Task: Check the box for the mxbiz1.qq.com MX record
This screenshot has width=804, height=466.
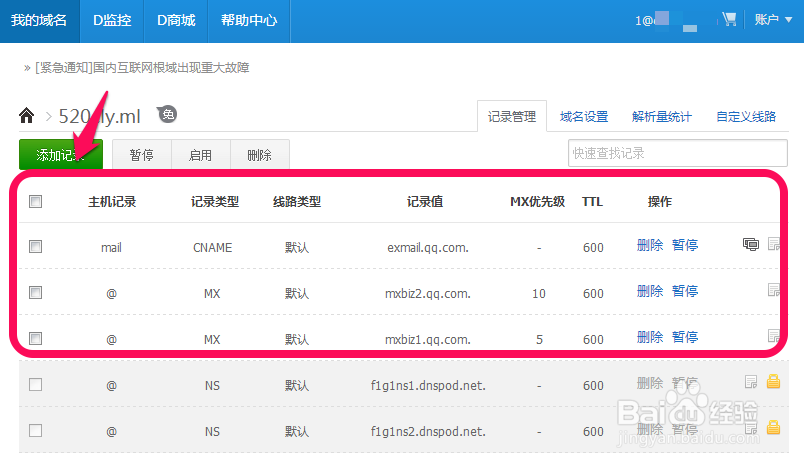Action: (x=35, y=338)
